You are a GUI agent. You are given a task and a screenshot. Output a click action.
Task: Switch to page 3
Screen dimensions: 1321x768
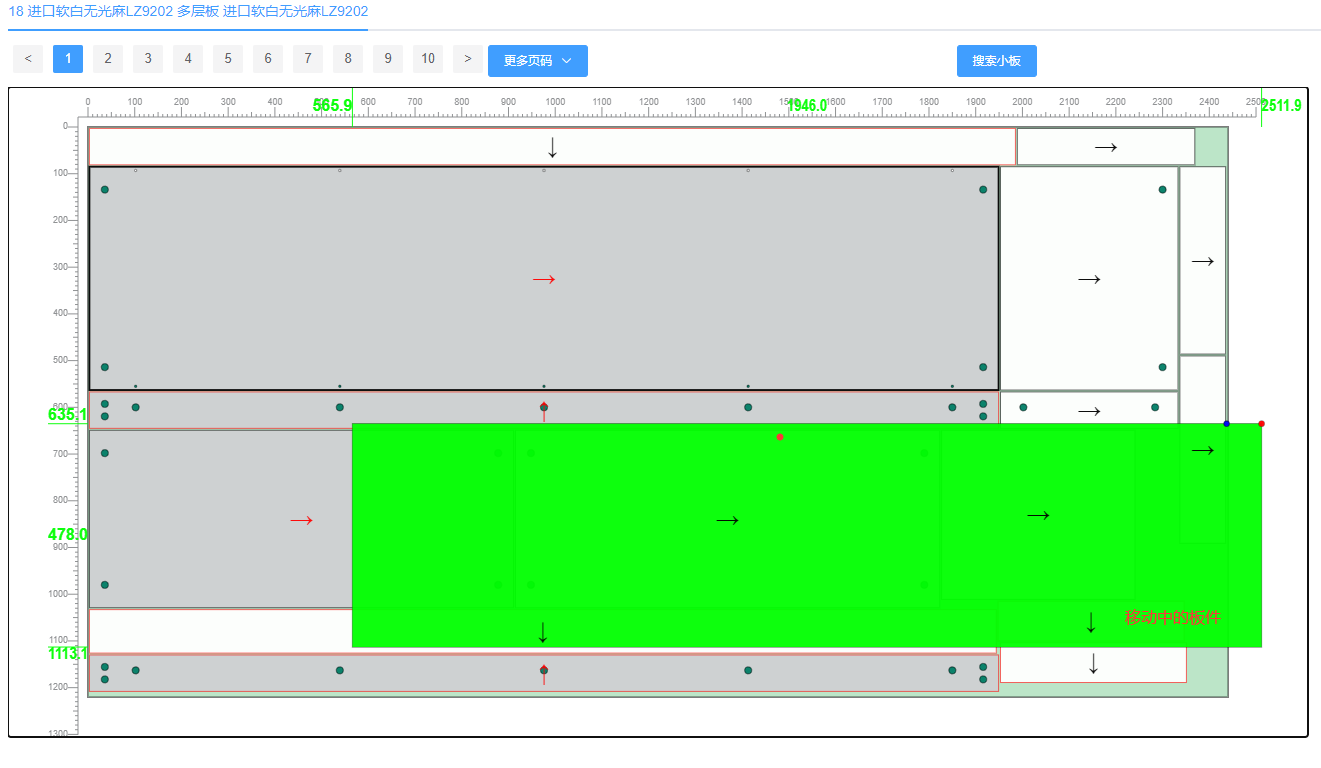point(148,59)
